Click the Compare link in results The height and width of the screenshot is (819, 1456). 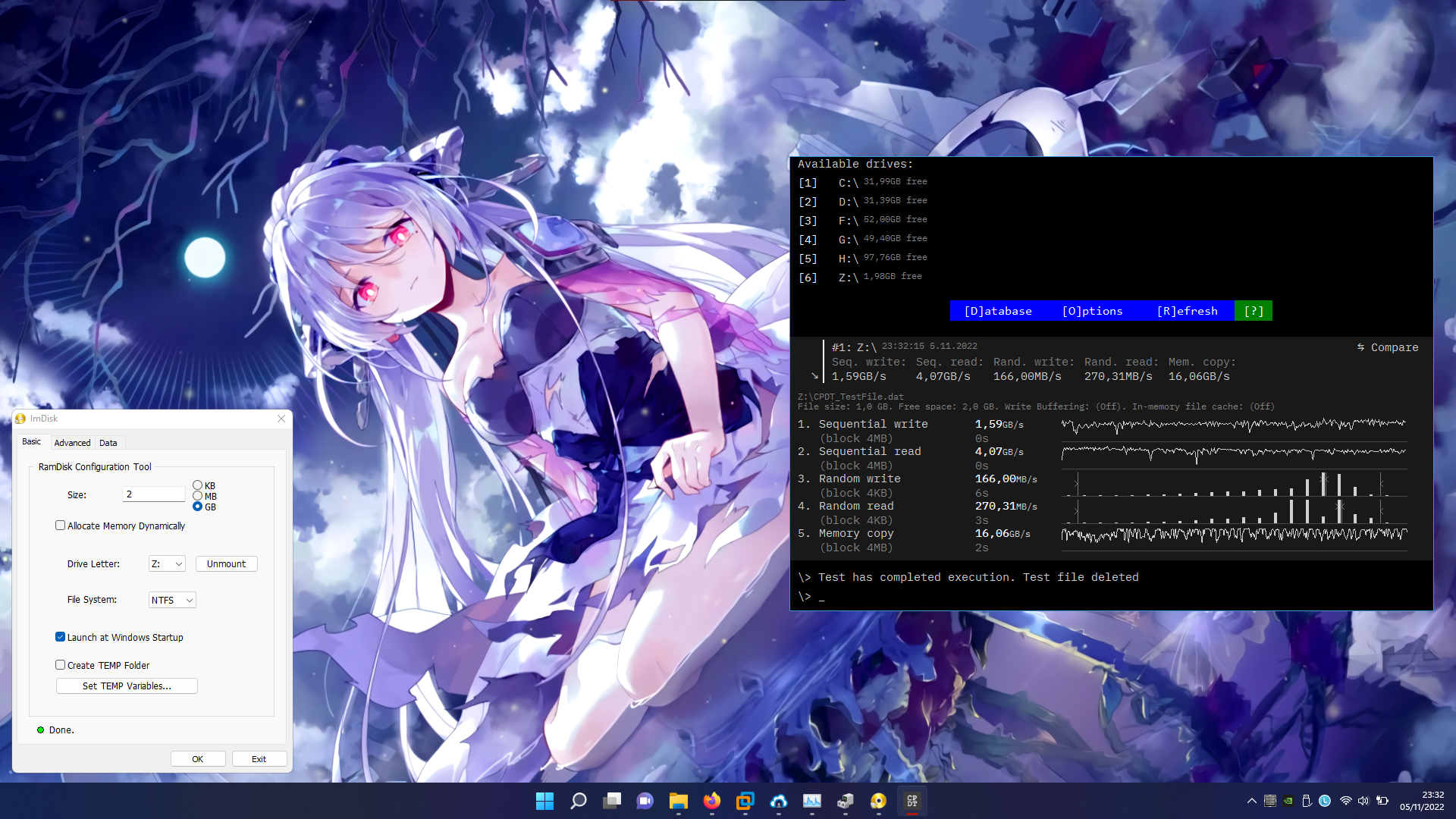[x=1388, y=347]
